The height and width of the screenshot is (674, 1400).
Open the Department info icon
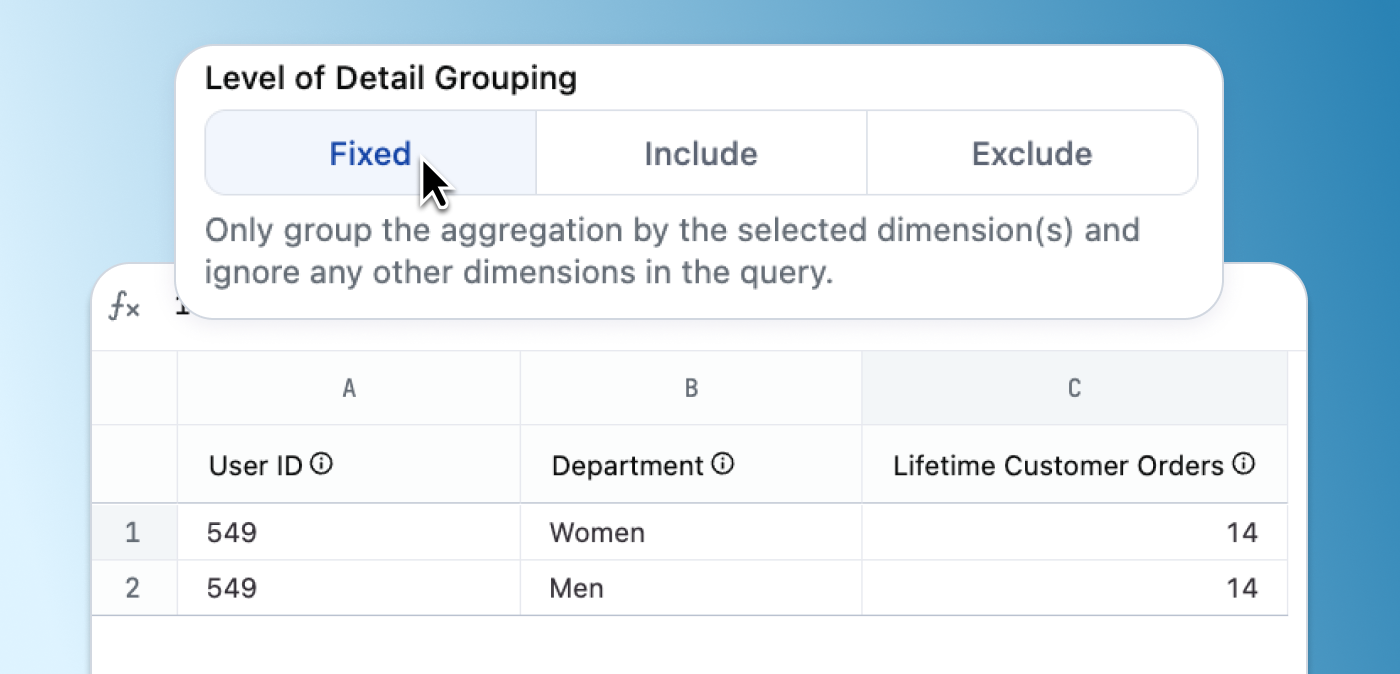point(723,464)
